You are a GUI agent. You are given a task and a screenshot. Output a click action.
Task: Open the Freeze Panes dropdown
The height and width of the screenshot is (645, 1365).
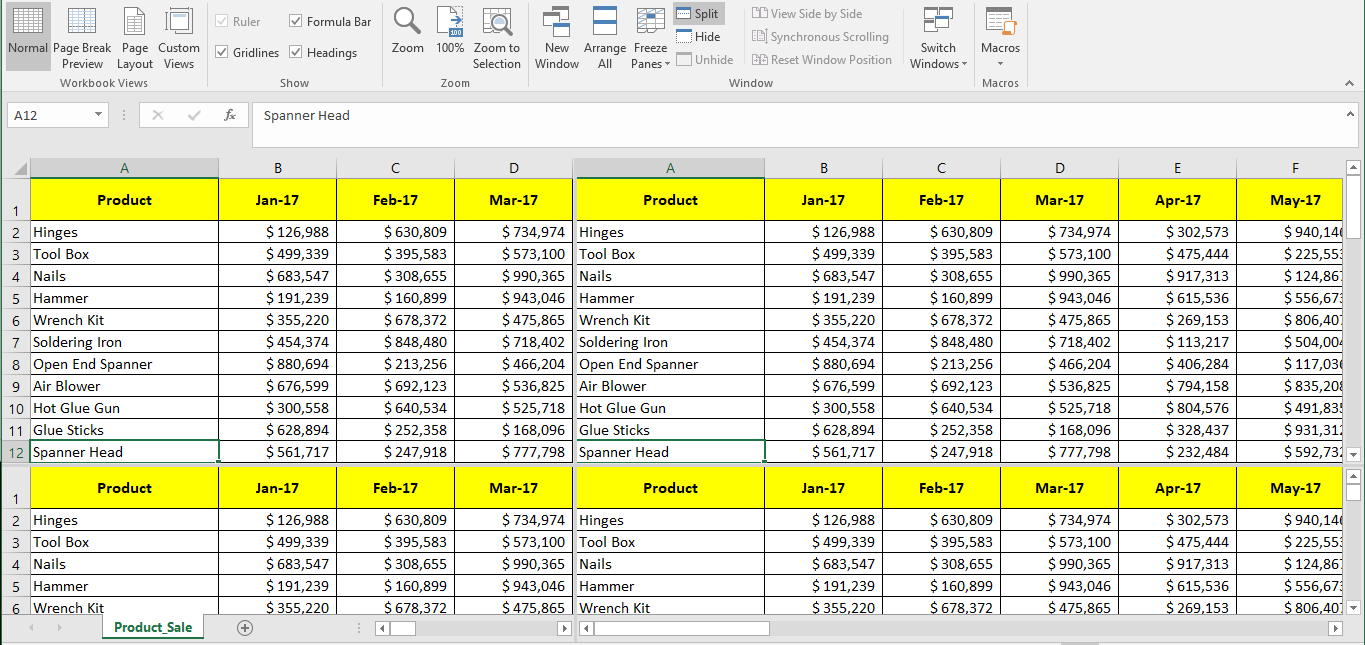(x=650, y=40)
